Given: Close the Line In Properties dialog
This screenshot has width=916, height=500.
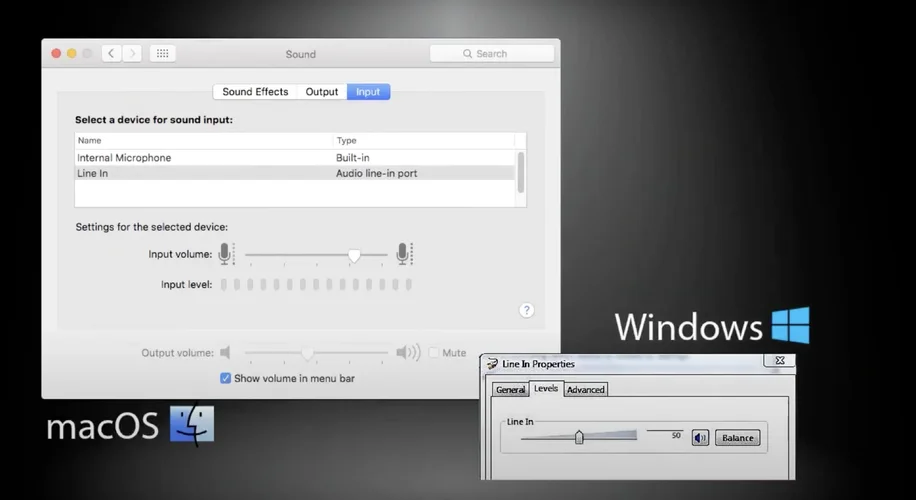Looking at the screenshot, I should (779, 360).
